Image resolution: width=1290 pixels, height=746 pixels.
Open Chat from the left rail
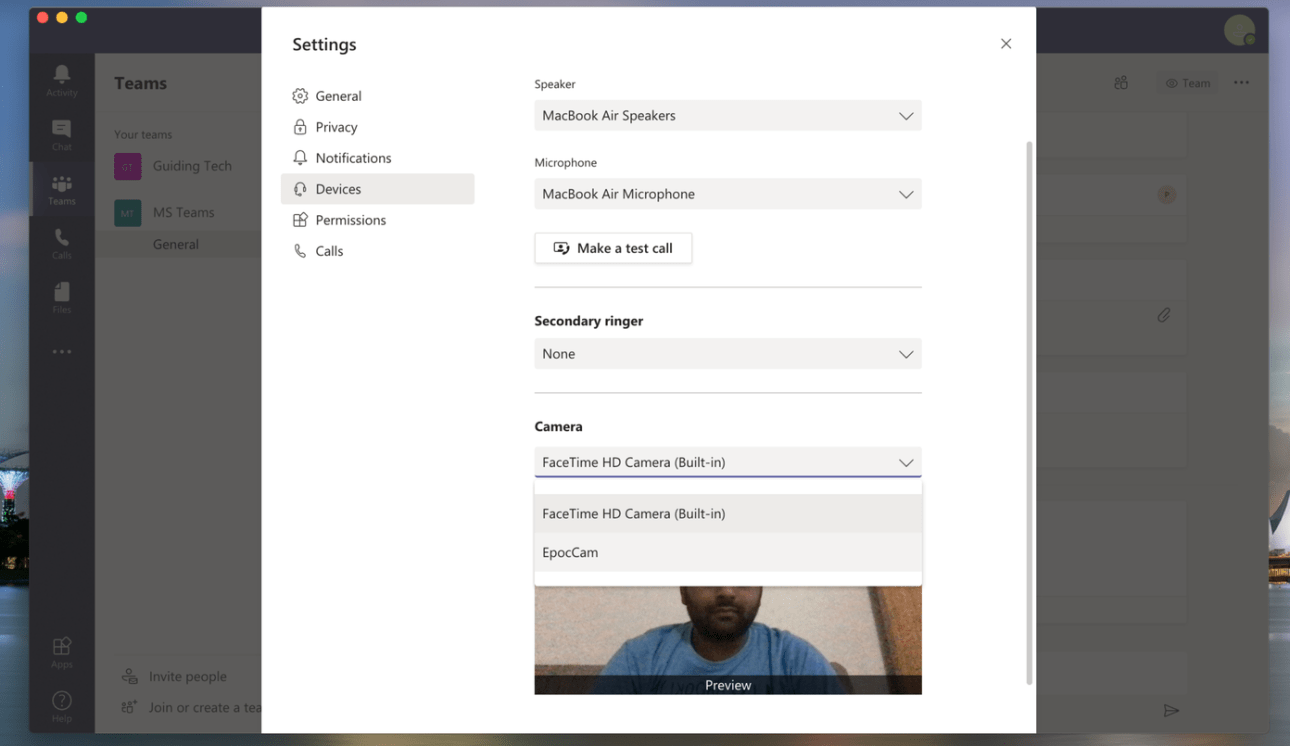click(x=61, y=134)
